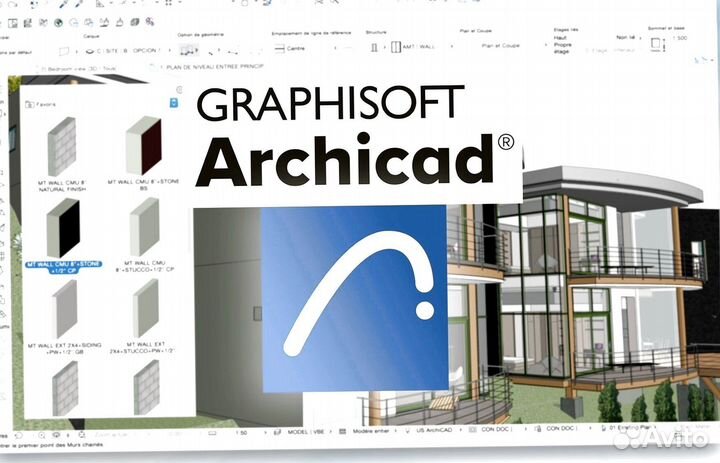Expand the chevron after Plan et Coupe button
Viewport: 720px width, 463px height.
[x=546, y=45]
